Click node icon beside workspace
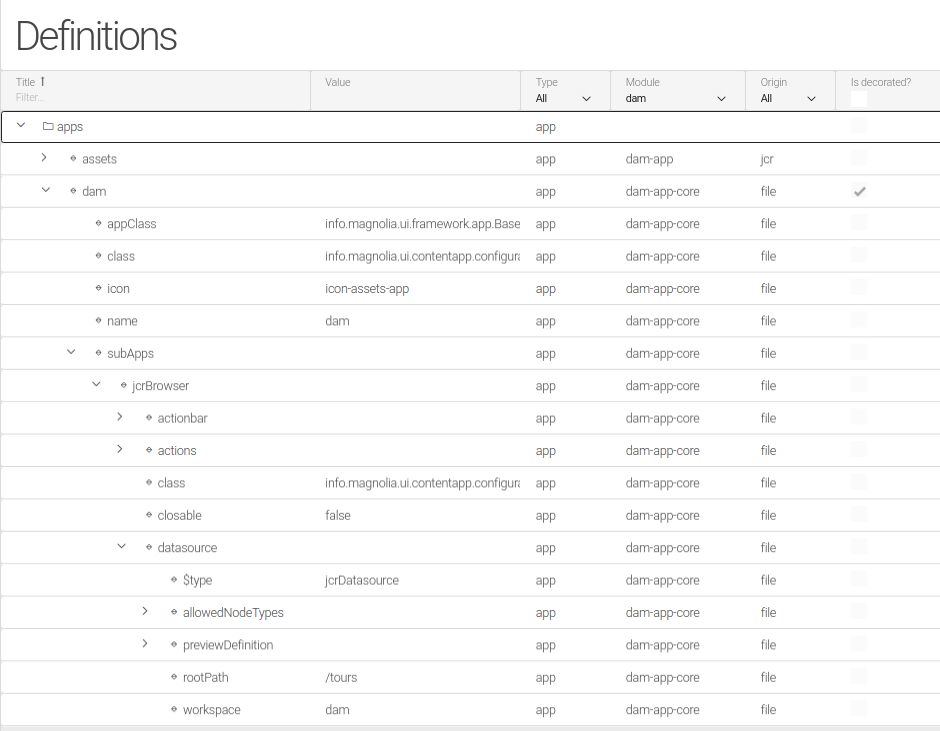Image resolution: width=940 pixels, height=731 pixels. click(x=174, y=709)
